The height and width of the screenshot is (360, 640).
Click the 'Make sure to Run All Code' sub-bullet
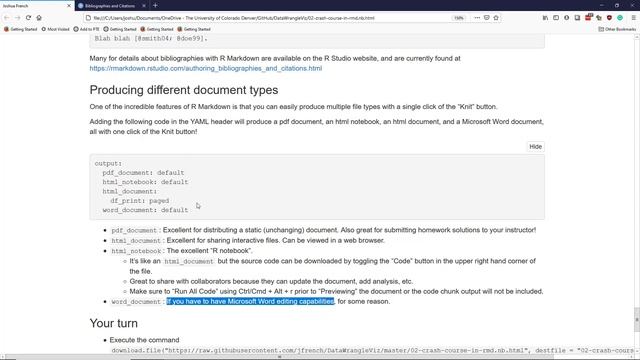pyautogui.click(x=336, y=291)
